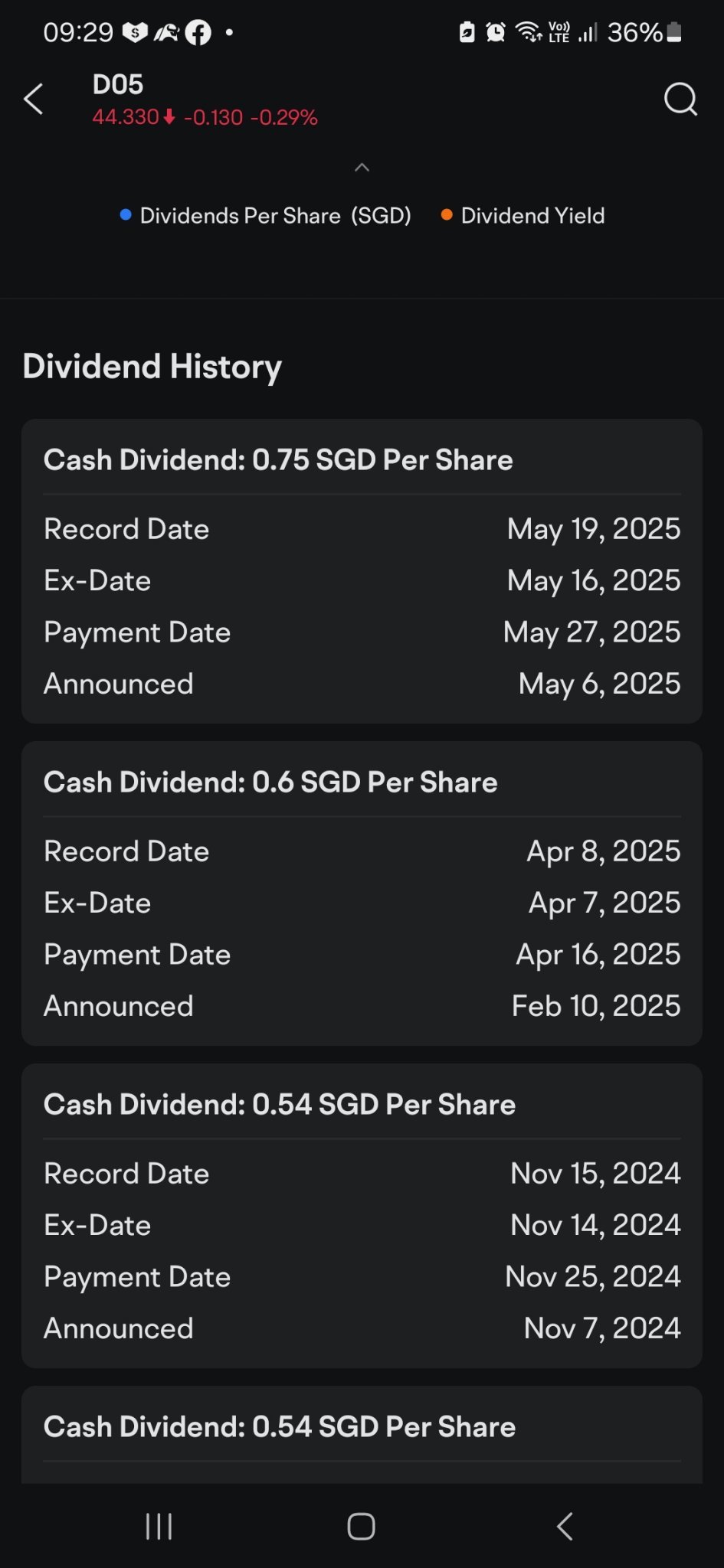Tap the blue Dividends Per Share dot
This screenshot has width=724, height=1568.
pos(126,215)
